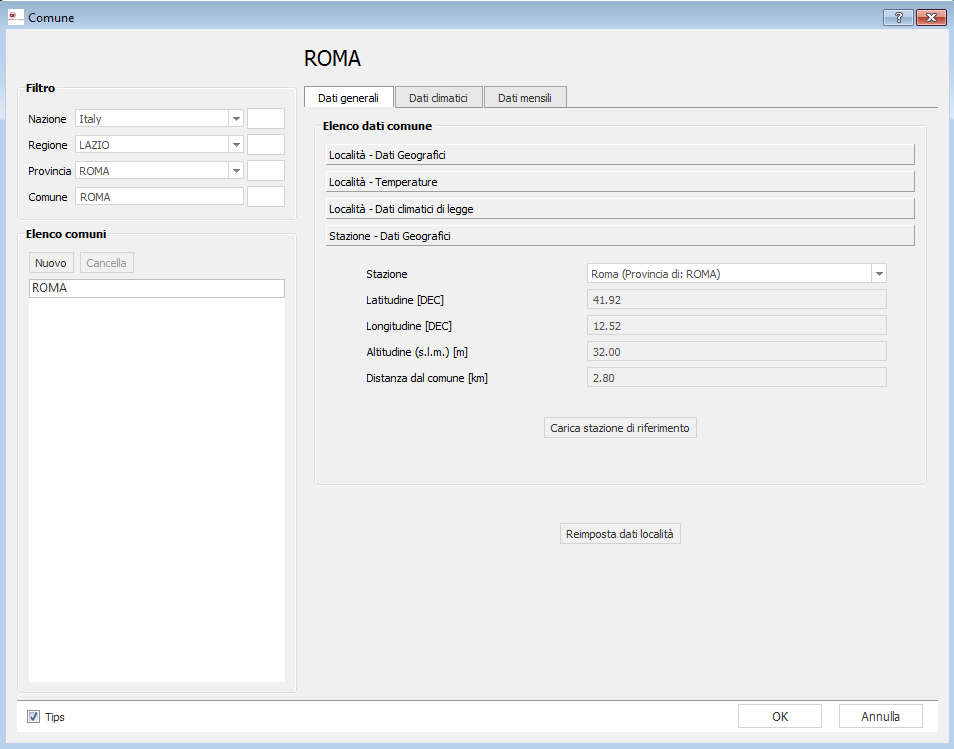The height and width of the screenshot is (749, 954).
Task: Expand Località - Temperature section
Action: point(620,182)
